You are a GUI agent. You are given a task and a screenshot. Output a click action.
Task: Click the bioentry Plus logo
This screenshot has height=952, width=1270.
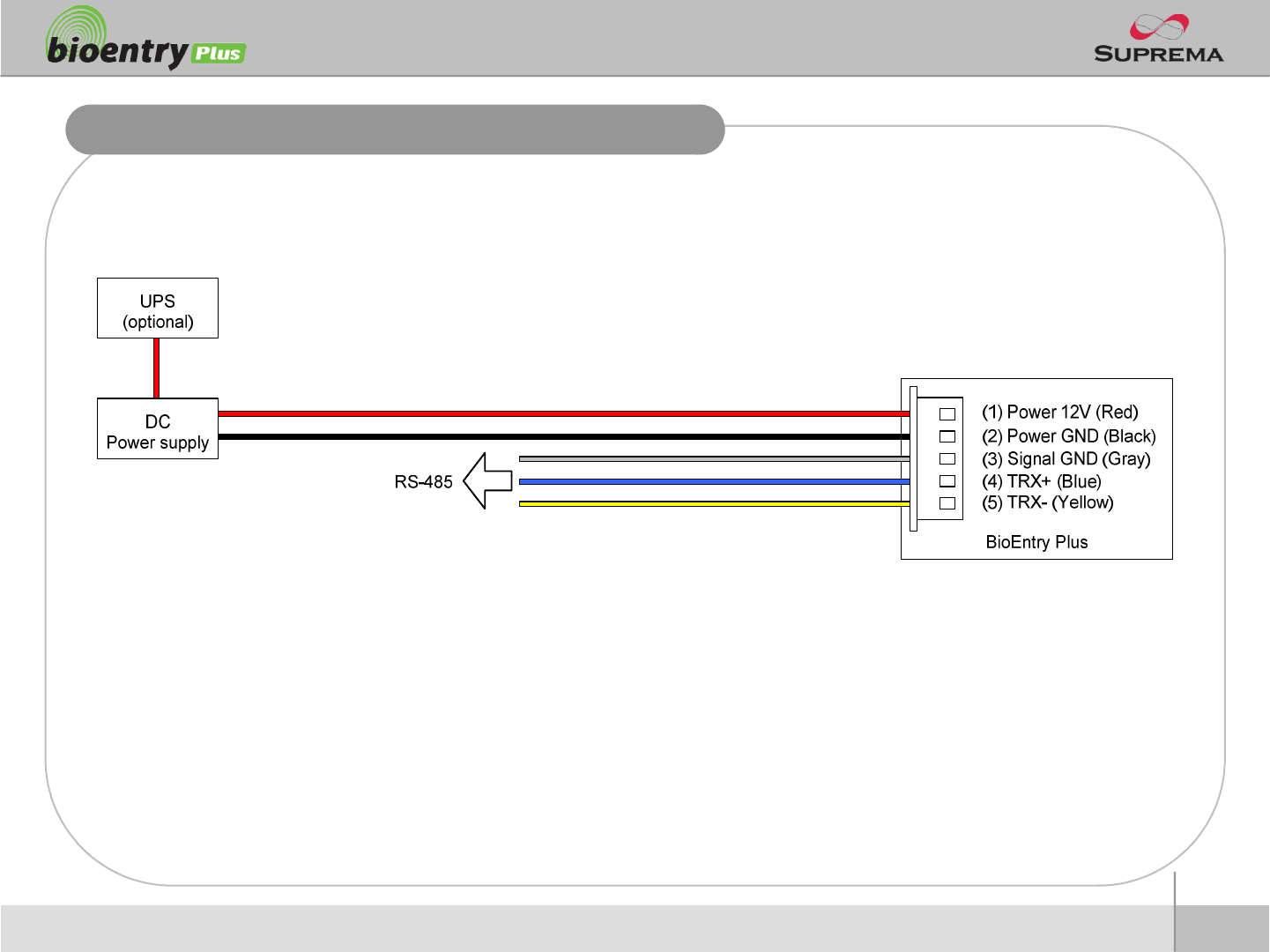tap(145, 39)
